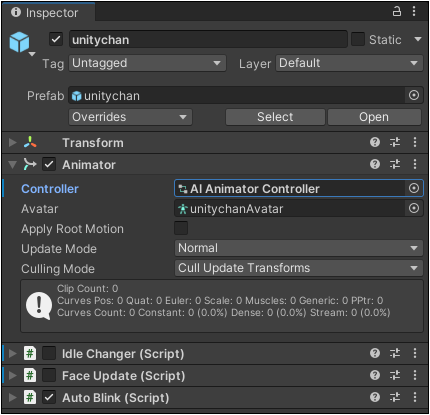Click the prefab Select button
430x415 pixels.
(275, 117)
